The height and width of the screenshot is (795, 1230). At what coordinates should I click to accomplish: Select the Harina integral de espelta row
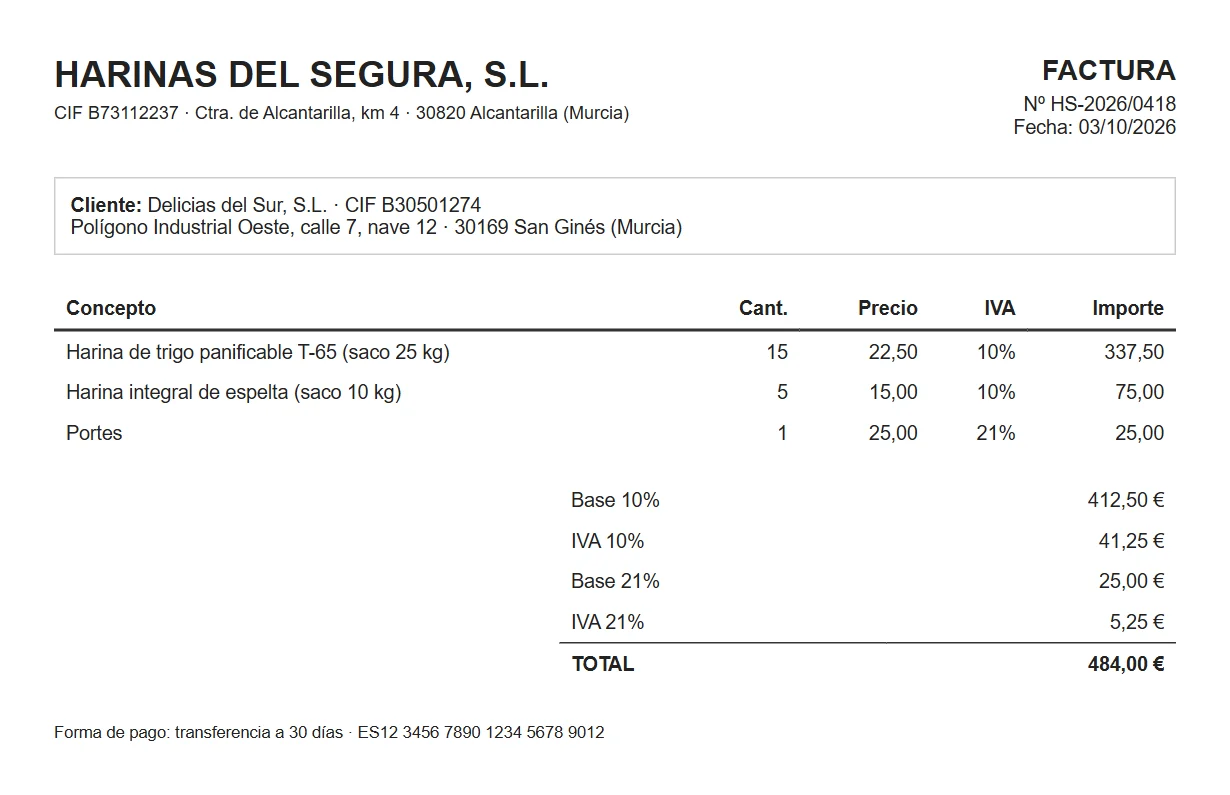click(x=615, y=392)
